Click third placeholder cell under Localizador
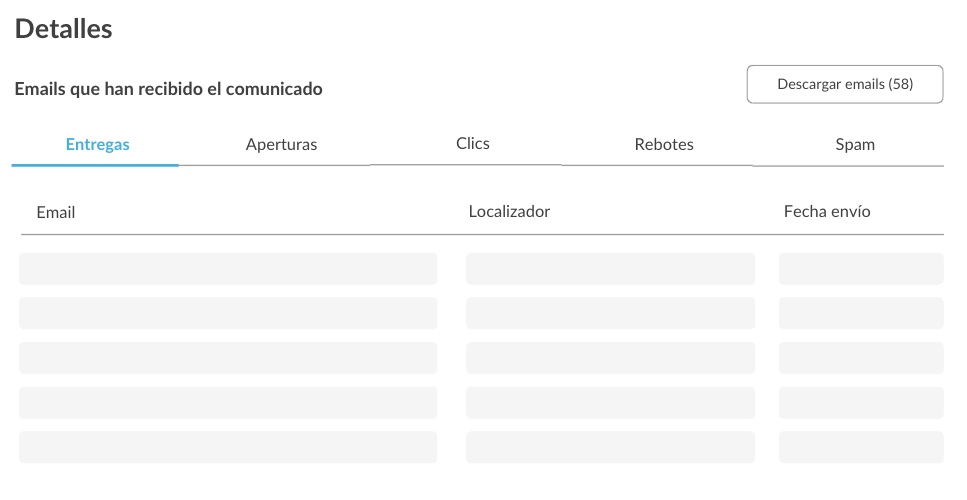This screenshot has height=500, width=967. pyautogui.click(x=611, y=358)
